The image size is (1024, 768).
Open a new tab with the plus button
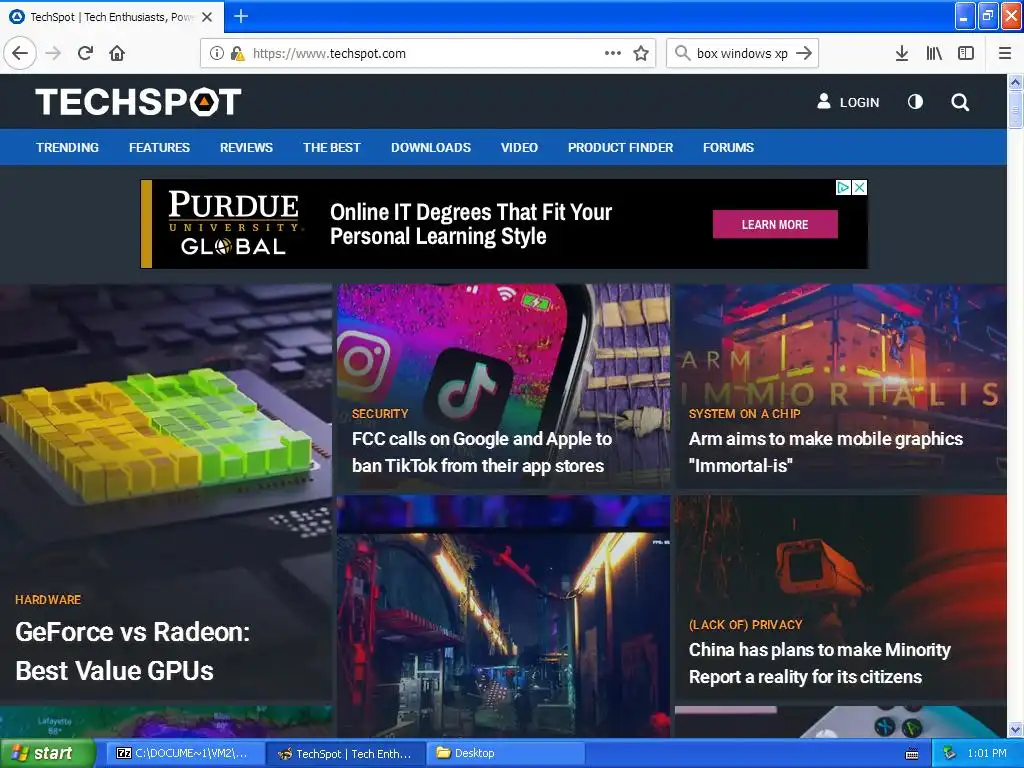tap(241, 16)
